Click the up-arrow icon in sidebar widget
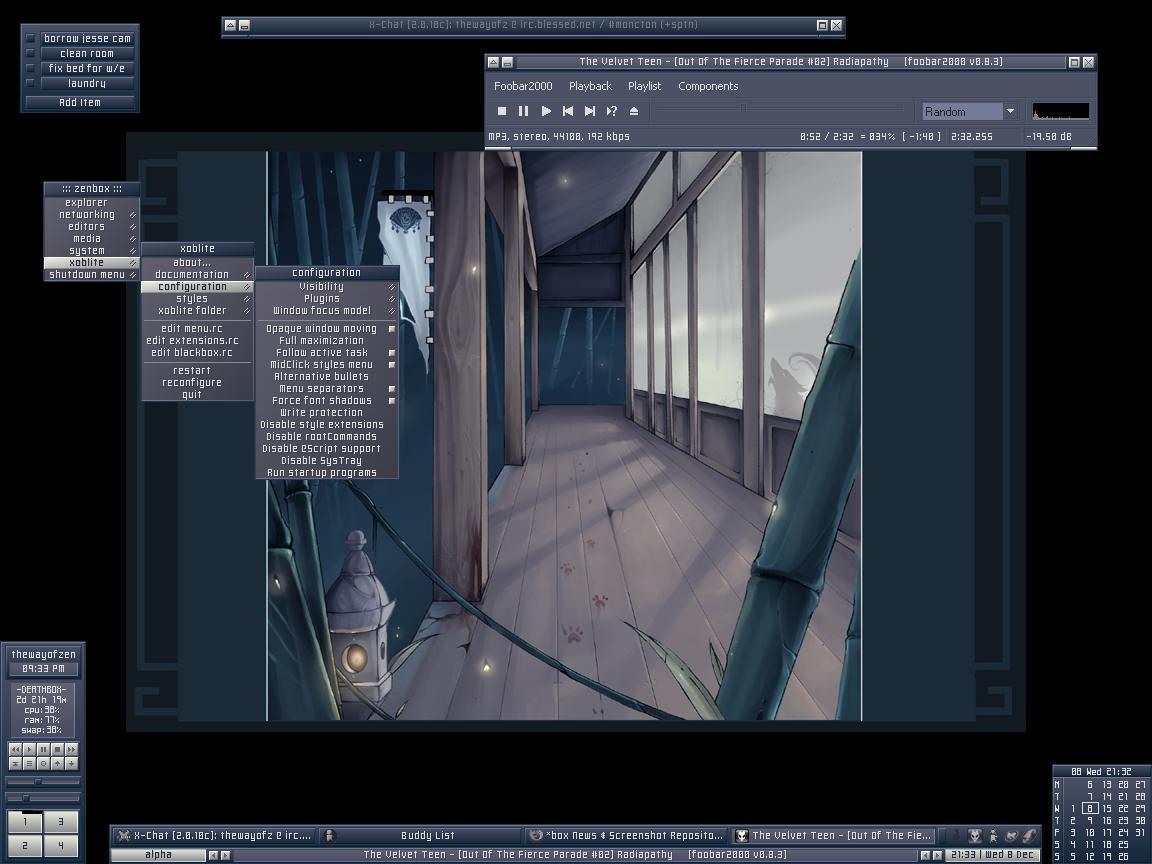Image resolution: width=1152 pixels, height=864 pixels. (57, 763)
